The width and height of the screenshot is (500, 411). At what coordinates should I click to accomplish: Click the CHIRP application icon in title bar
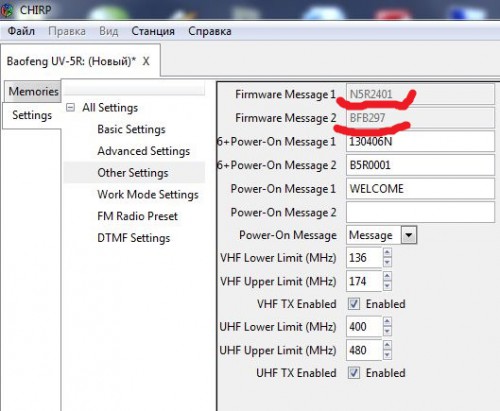(6, 10)
